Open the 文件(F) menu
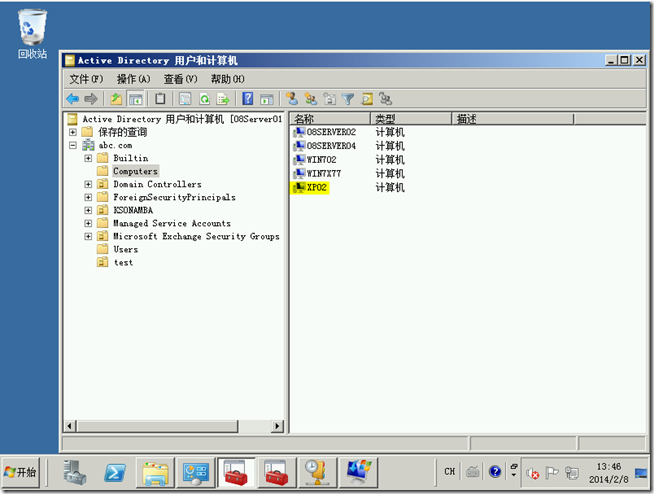Viewport: 654px width, 494px height. click(86, 79)
